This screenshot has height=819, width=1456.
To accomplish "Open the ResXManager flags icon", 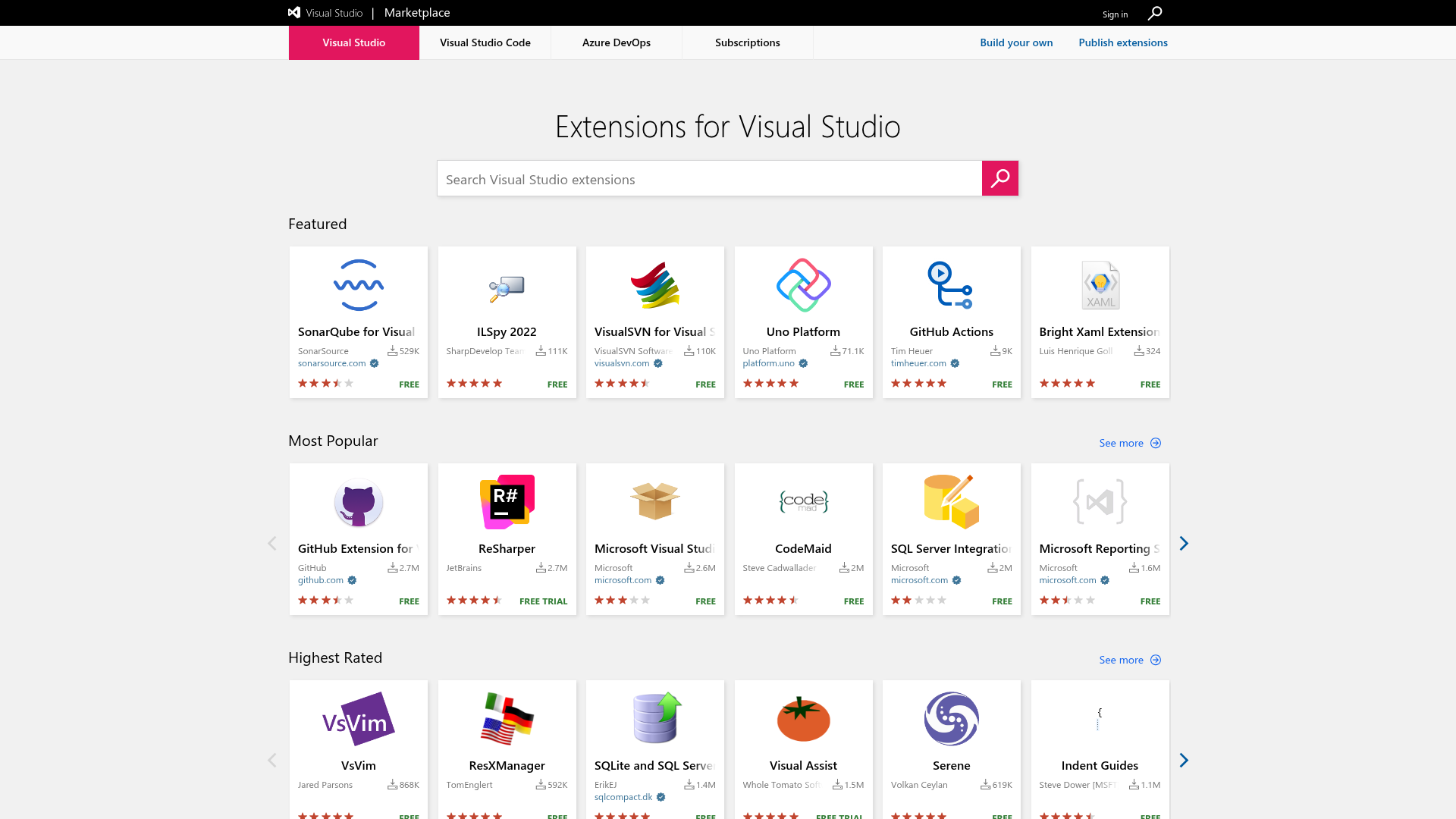I will (507, 719).
